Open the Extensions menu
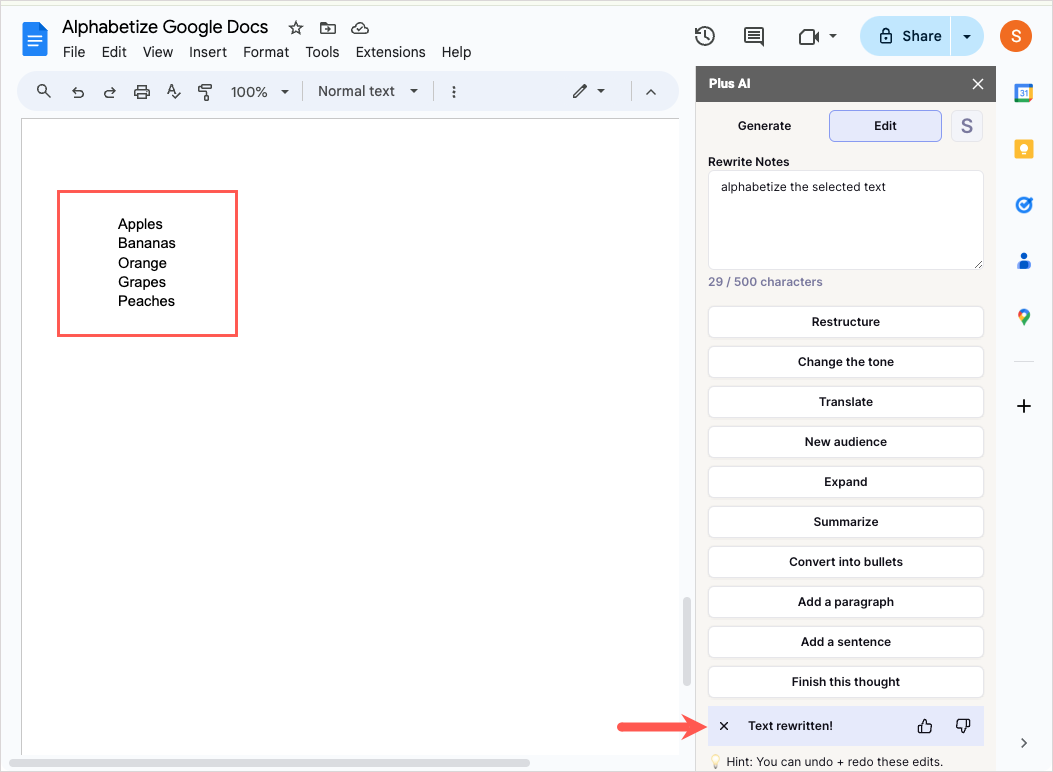The height and width of the screenshot is (772, 1053). click(x=390, y=52)
